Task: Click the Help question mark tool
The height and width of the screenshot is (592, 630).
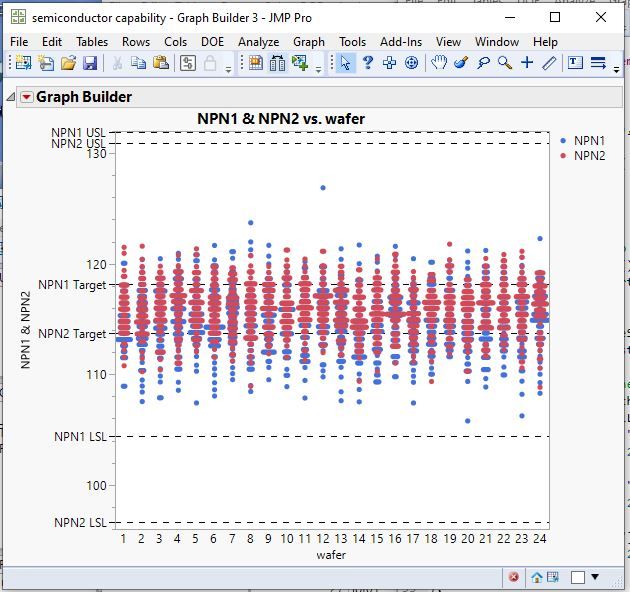Action: (x=367, y=63)
